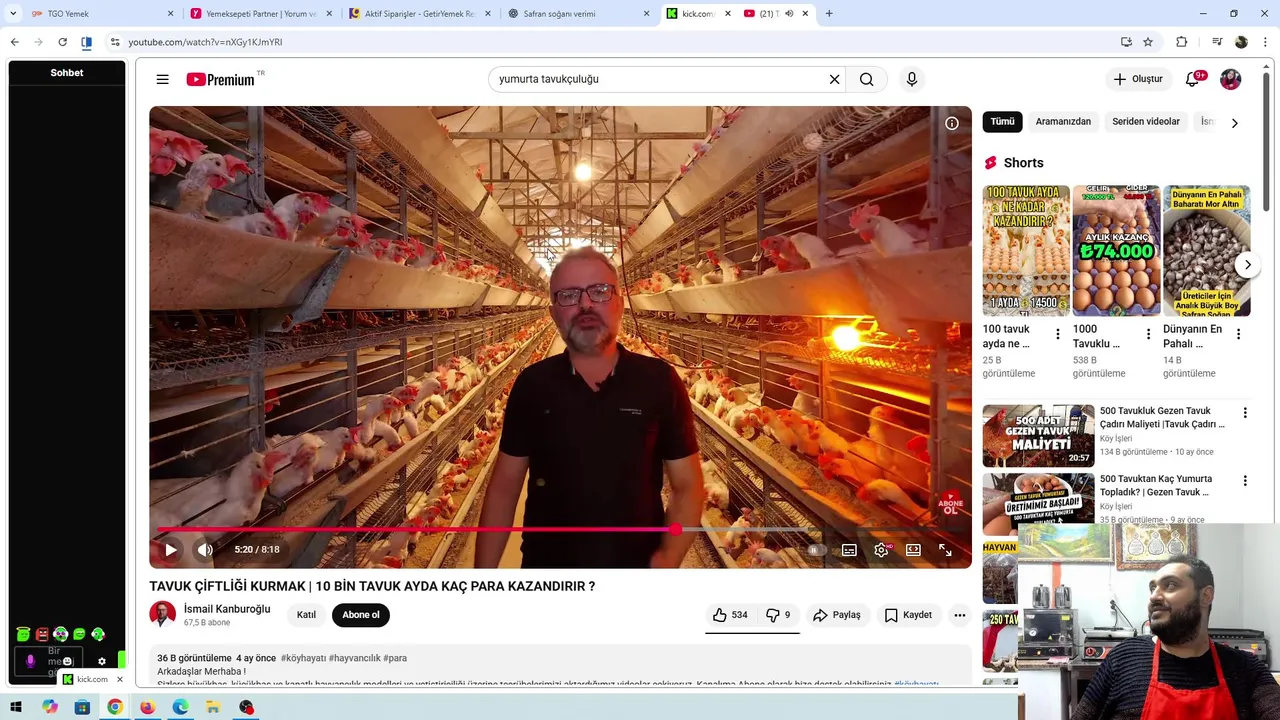
Task: Open options for 1000 Tavuklu short
Action: [1148, 334]
